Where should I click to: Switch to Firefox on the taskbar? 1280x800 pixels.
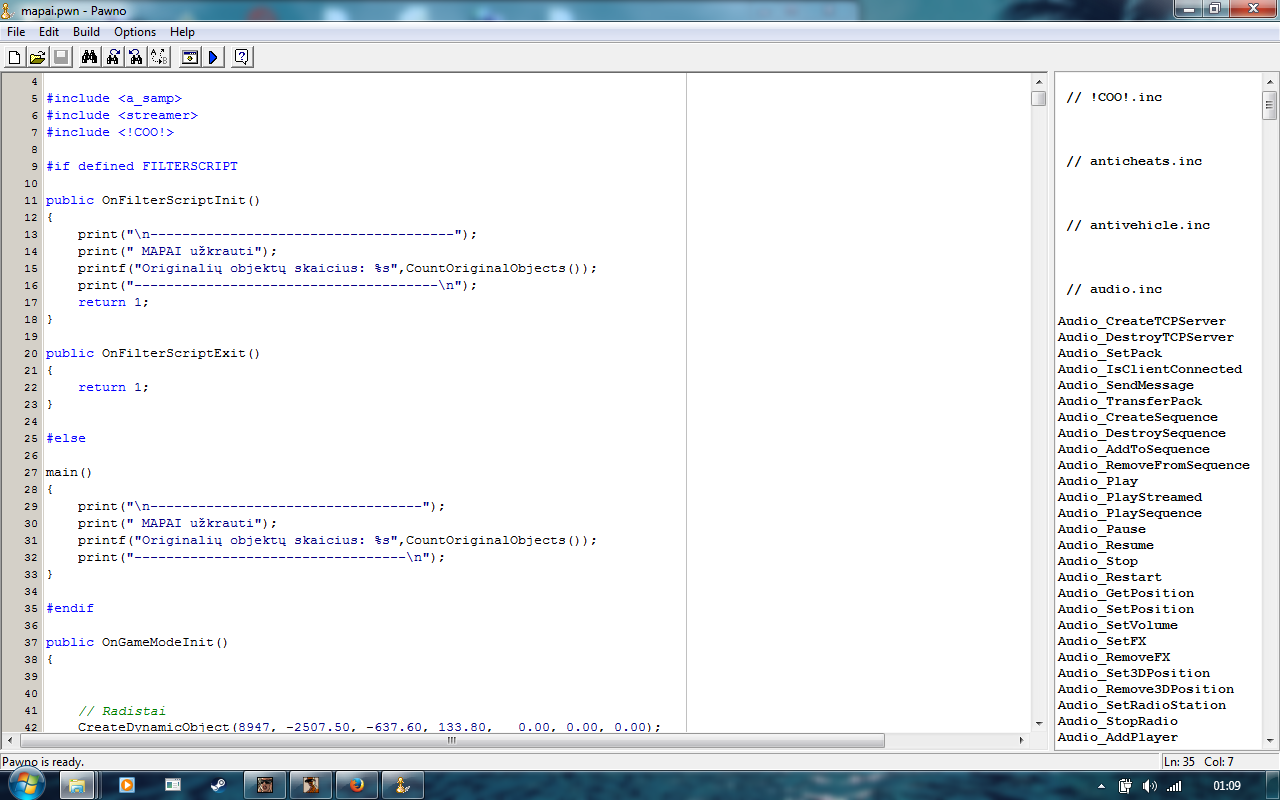[357, 785]
